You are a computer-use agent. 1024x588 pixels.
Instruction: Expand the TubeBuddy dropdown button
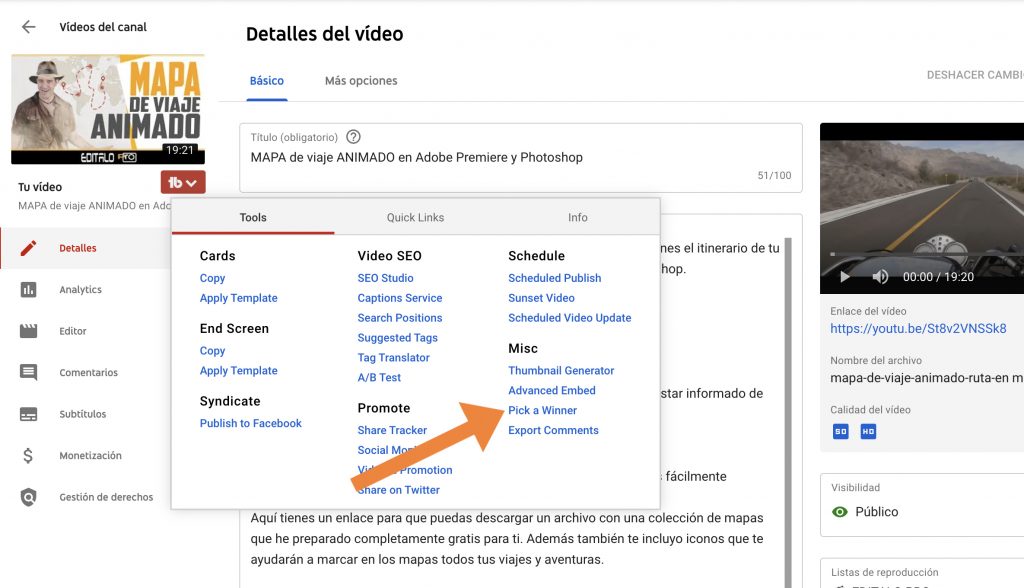tap(183, 183)
